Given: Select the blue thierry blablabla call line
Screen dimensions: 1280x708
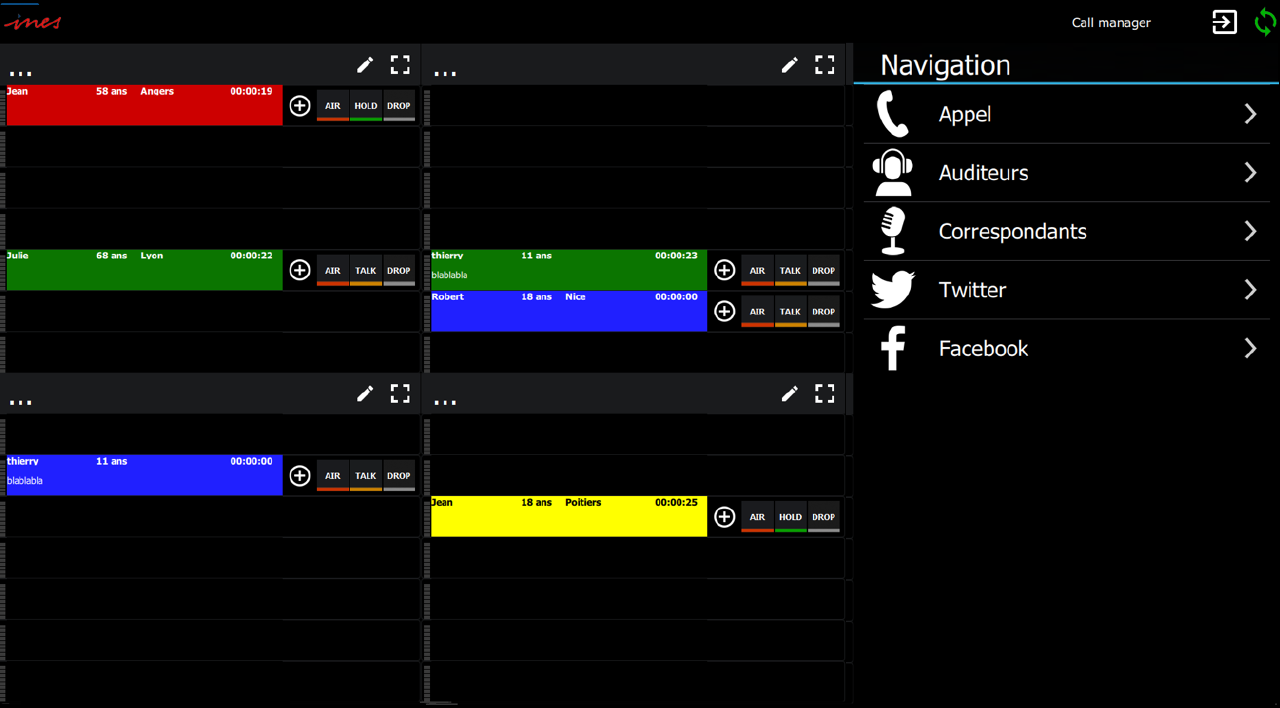Looking at the screenshot, I should (x=144, y=475).
